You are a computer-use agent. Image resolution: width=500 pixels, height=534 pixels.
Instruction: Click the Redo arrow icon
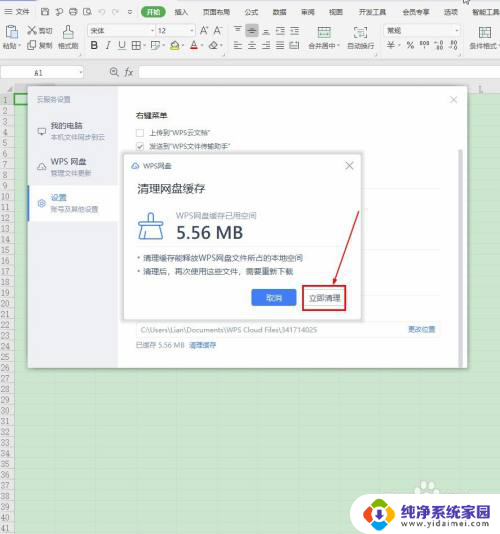pos(115,12)
